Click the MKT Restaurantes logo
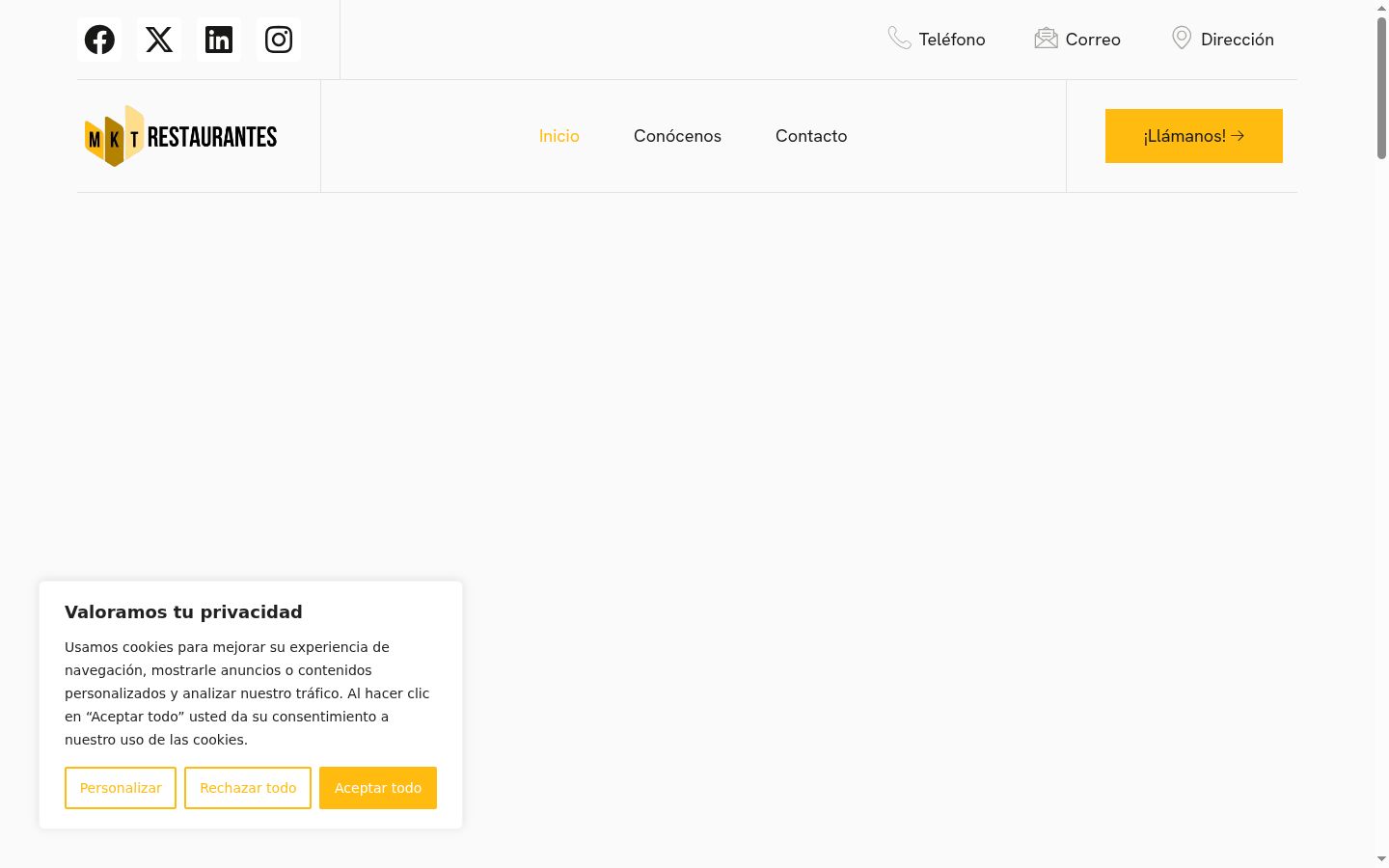 coord(180,136)
